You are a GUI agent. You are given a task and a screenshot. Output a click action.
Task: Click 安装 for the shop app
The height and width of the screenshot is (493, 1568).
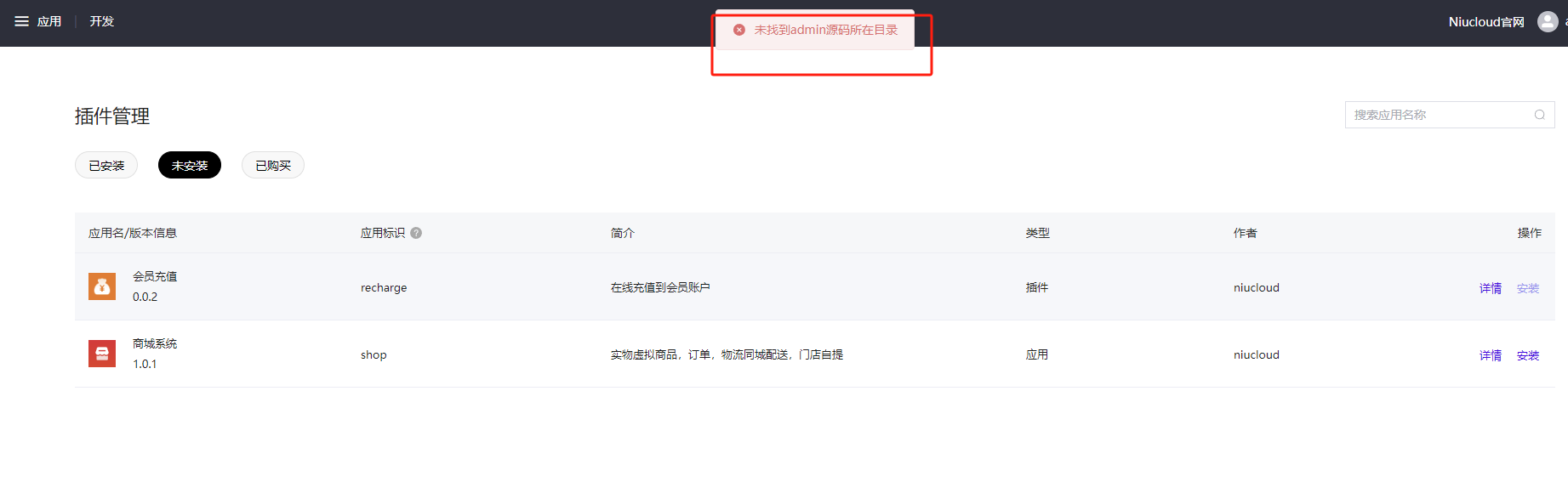tap(1528, 355)
